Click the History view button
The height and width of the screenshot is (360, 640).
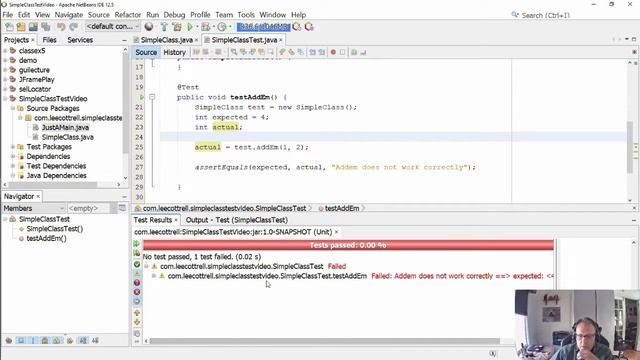[174, 52]
